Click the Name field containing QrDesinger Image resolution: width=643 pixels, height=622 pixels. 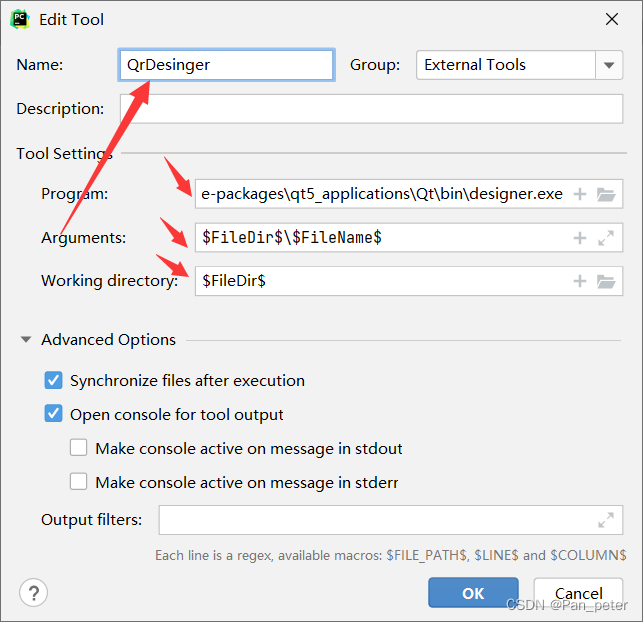[226, 65]
